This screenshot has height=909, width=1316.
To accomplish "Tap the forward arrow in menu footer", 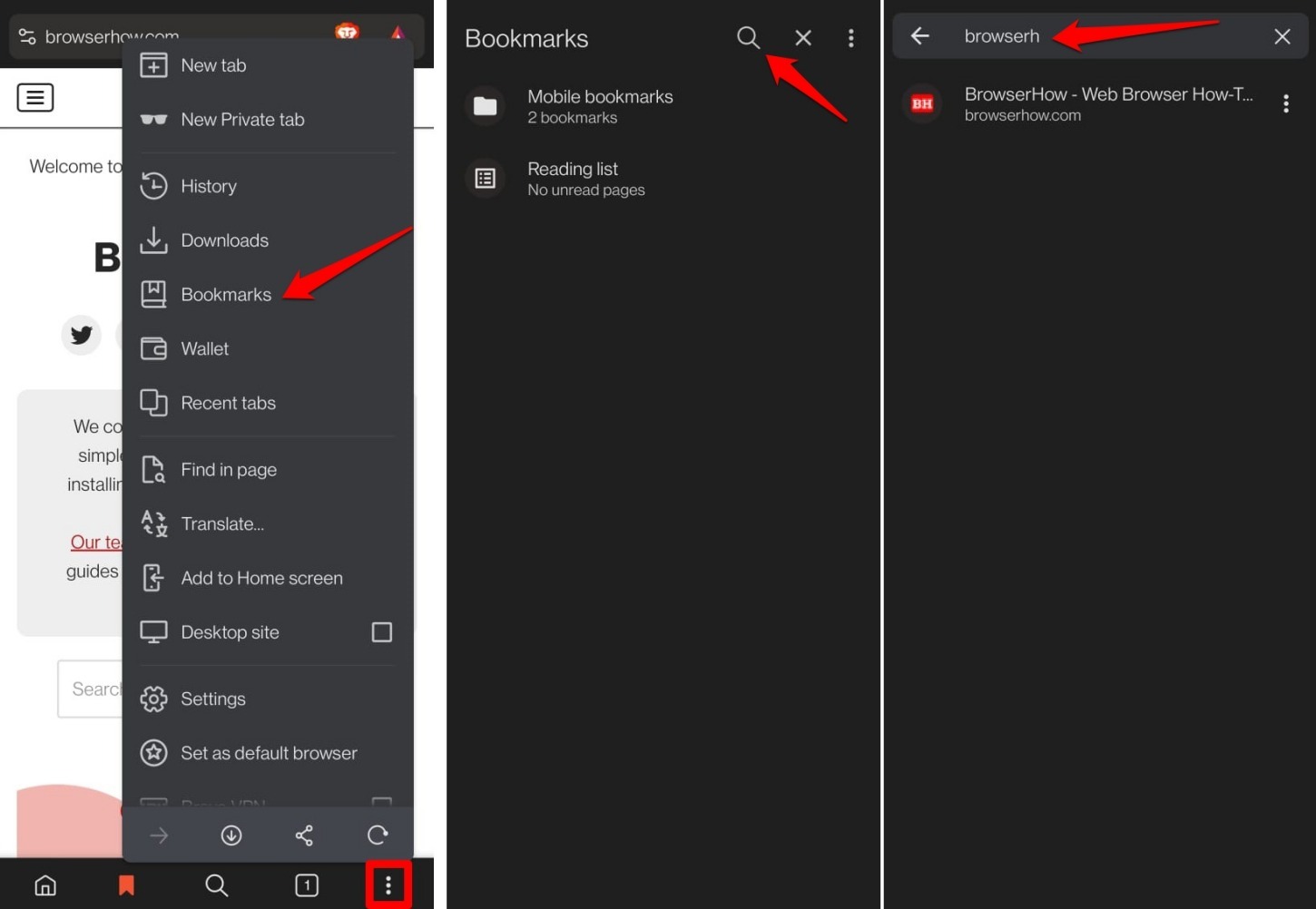I will pyautogui.click(x=159, y=836).
